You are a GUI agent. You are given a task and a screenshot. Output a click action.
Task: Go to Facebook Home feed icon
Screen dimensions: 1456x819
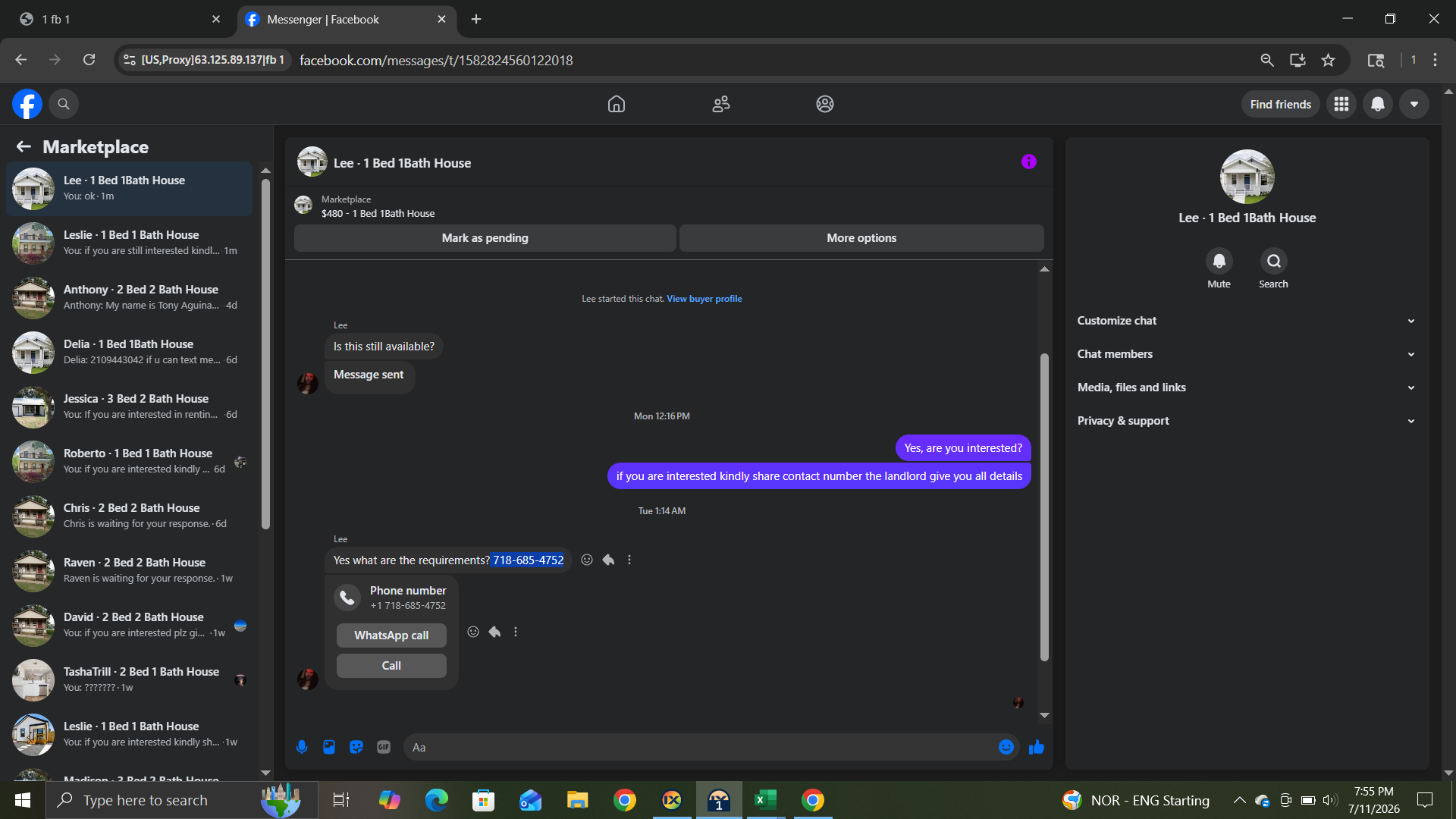(617, 104)
